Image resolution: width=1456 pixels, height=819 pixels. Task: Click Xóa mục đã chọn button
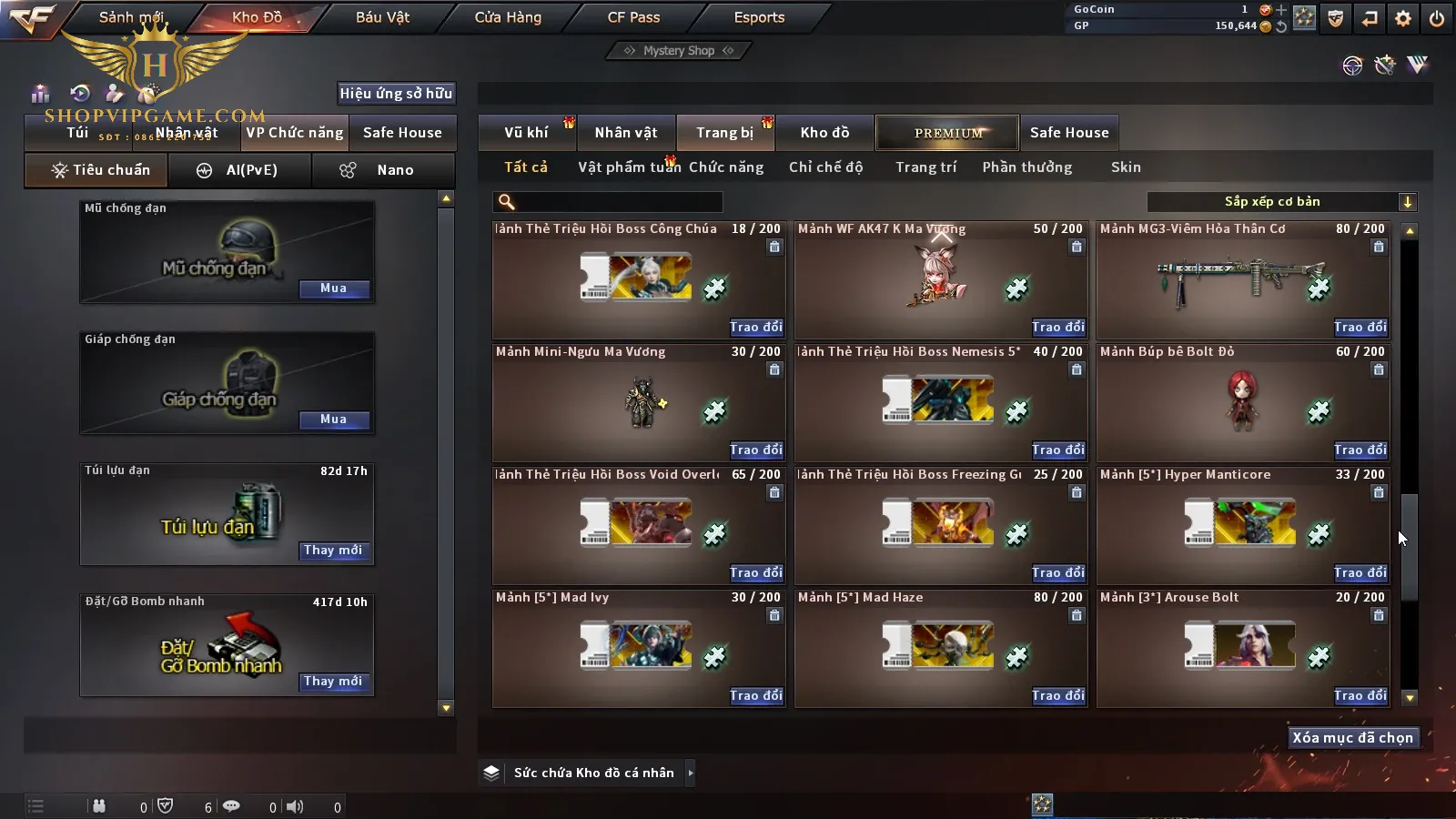point(1353,738)
